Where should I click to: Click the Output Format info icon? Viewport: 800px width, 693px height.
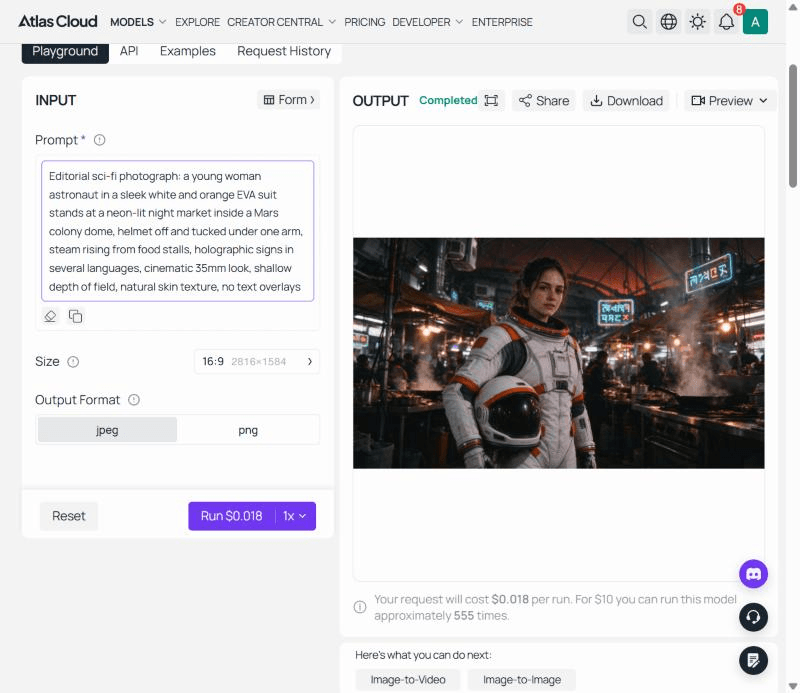[134, 400]
